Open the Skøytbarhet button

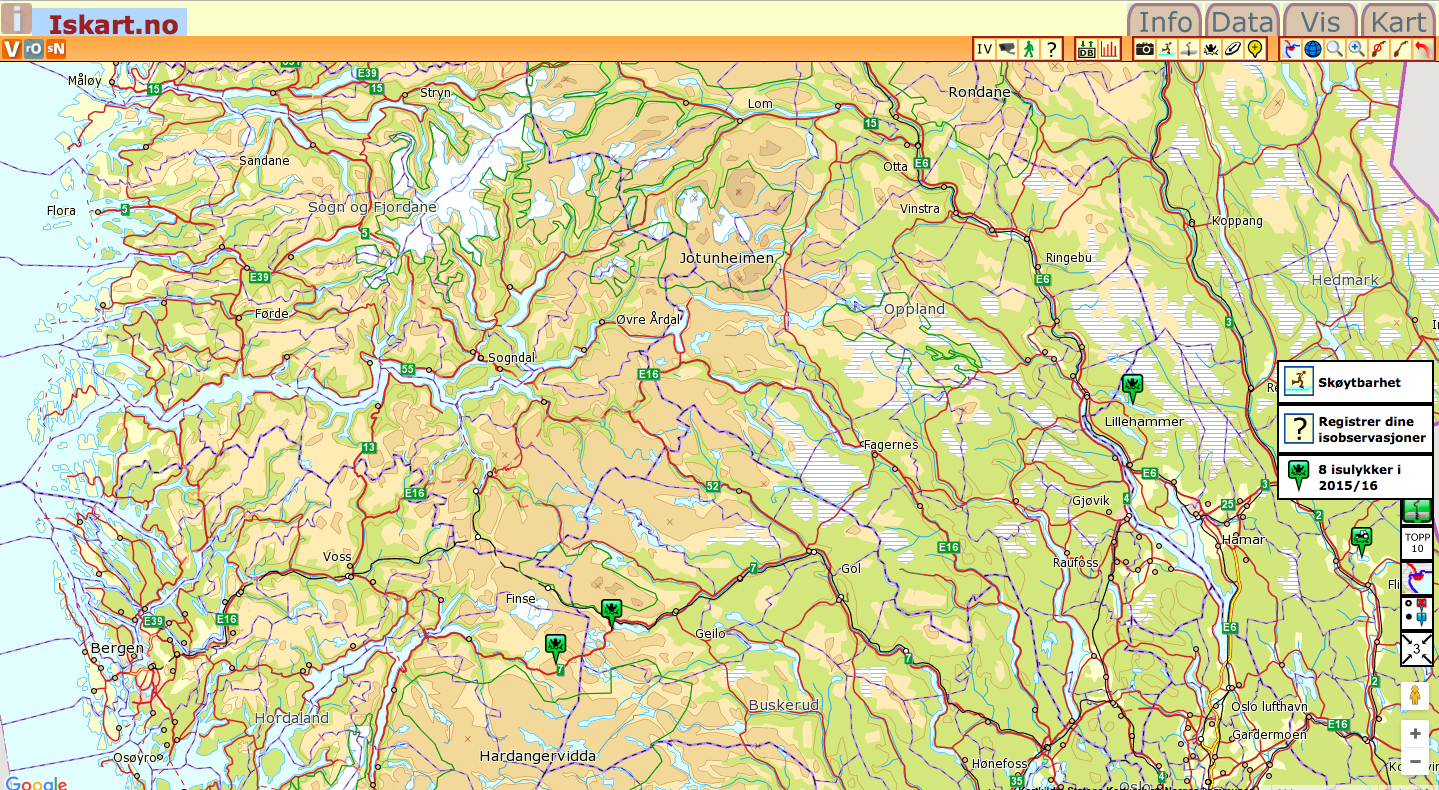click(x=1355, y=382)
